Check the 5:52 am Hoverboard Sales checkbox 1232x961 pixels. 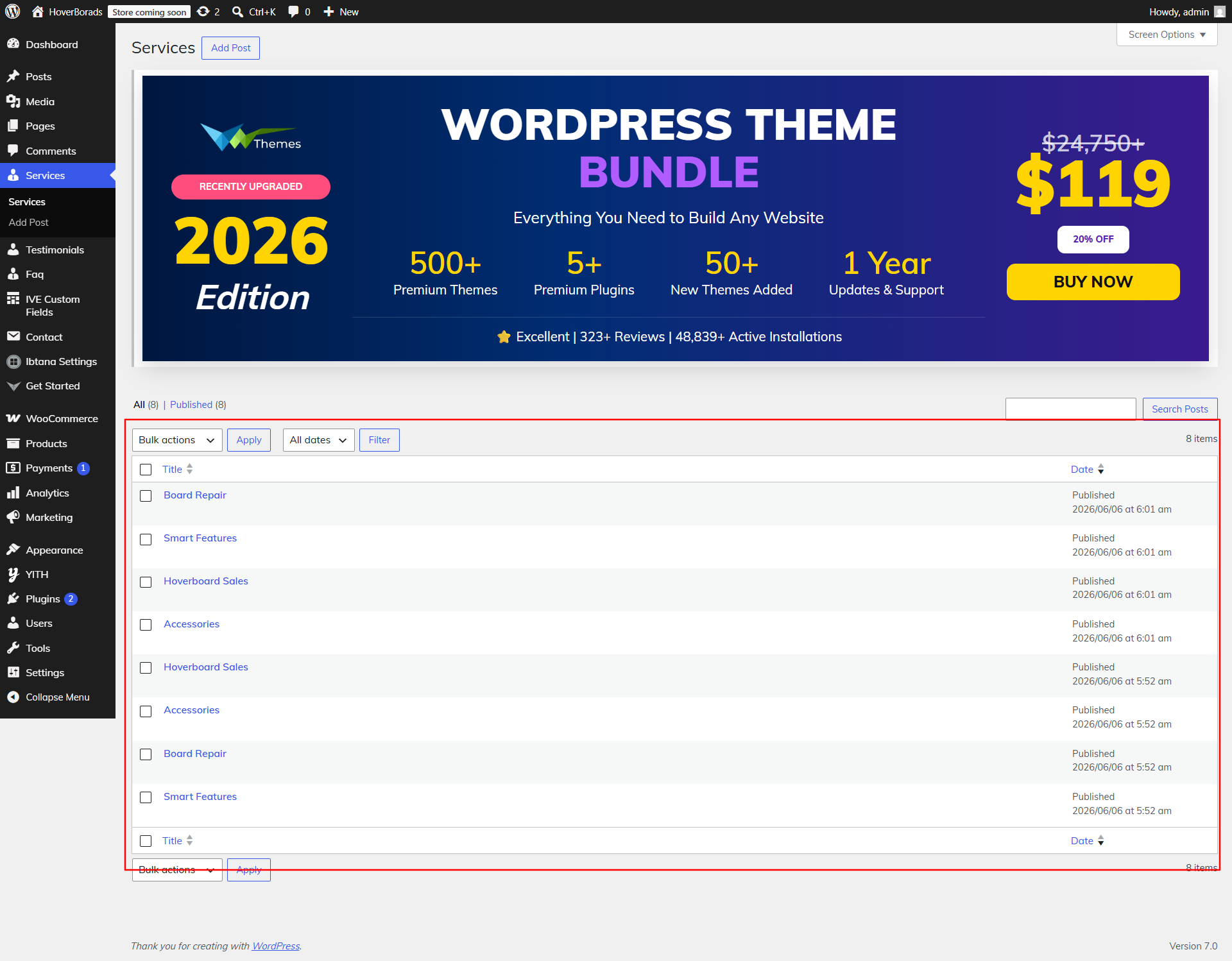click(x=146, y=668)
